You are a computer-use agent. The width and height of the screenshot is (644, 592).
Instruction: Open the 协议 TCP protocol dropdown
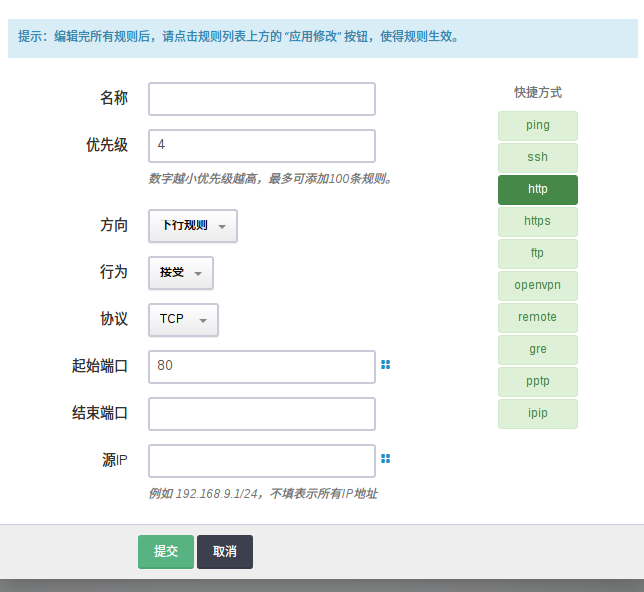[x=183, y=320]
